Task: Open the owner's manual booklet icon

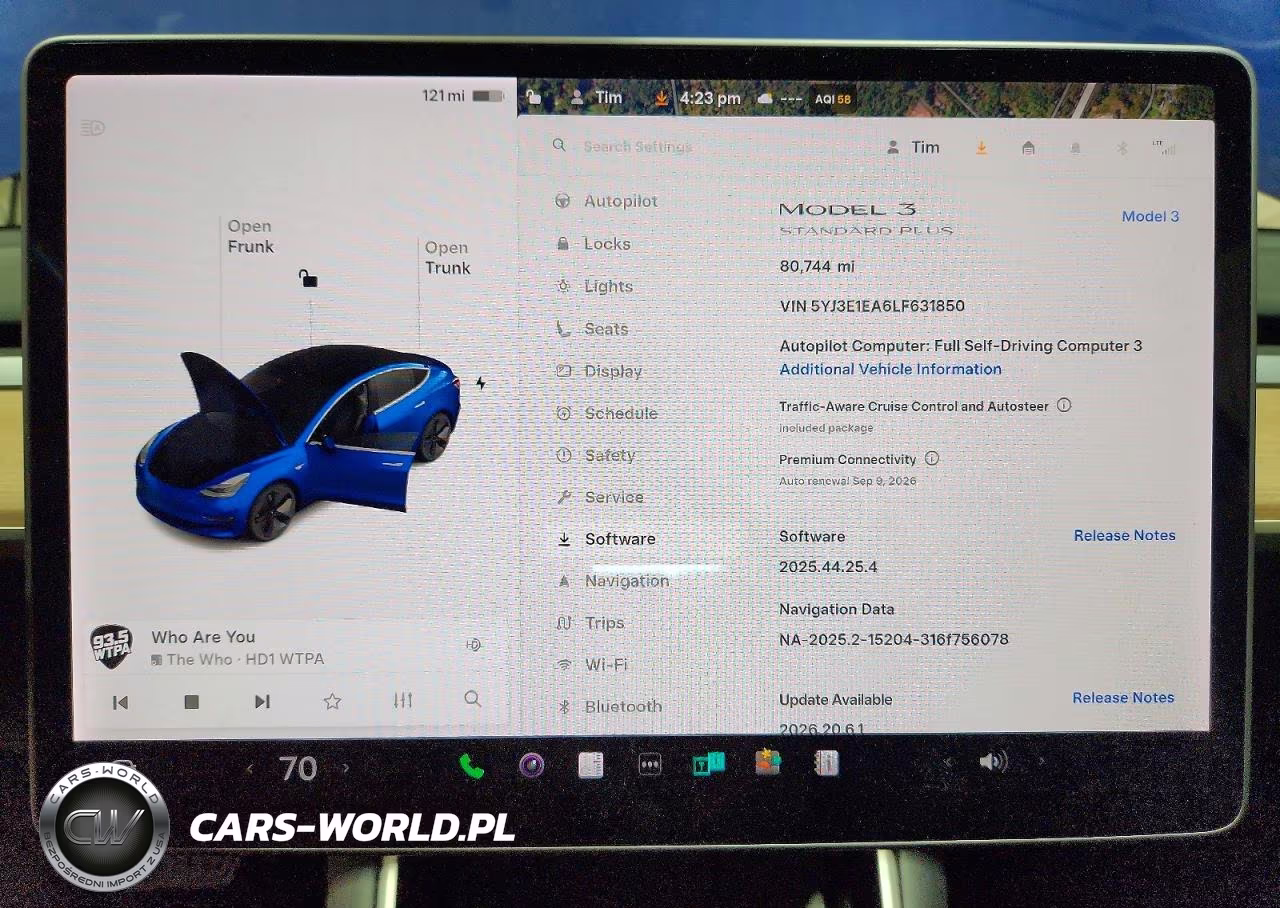Action: click(591, 765)
